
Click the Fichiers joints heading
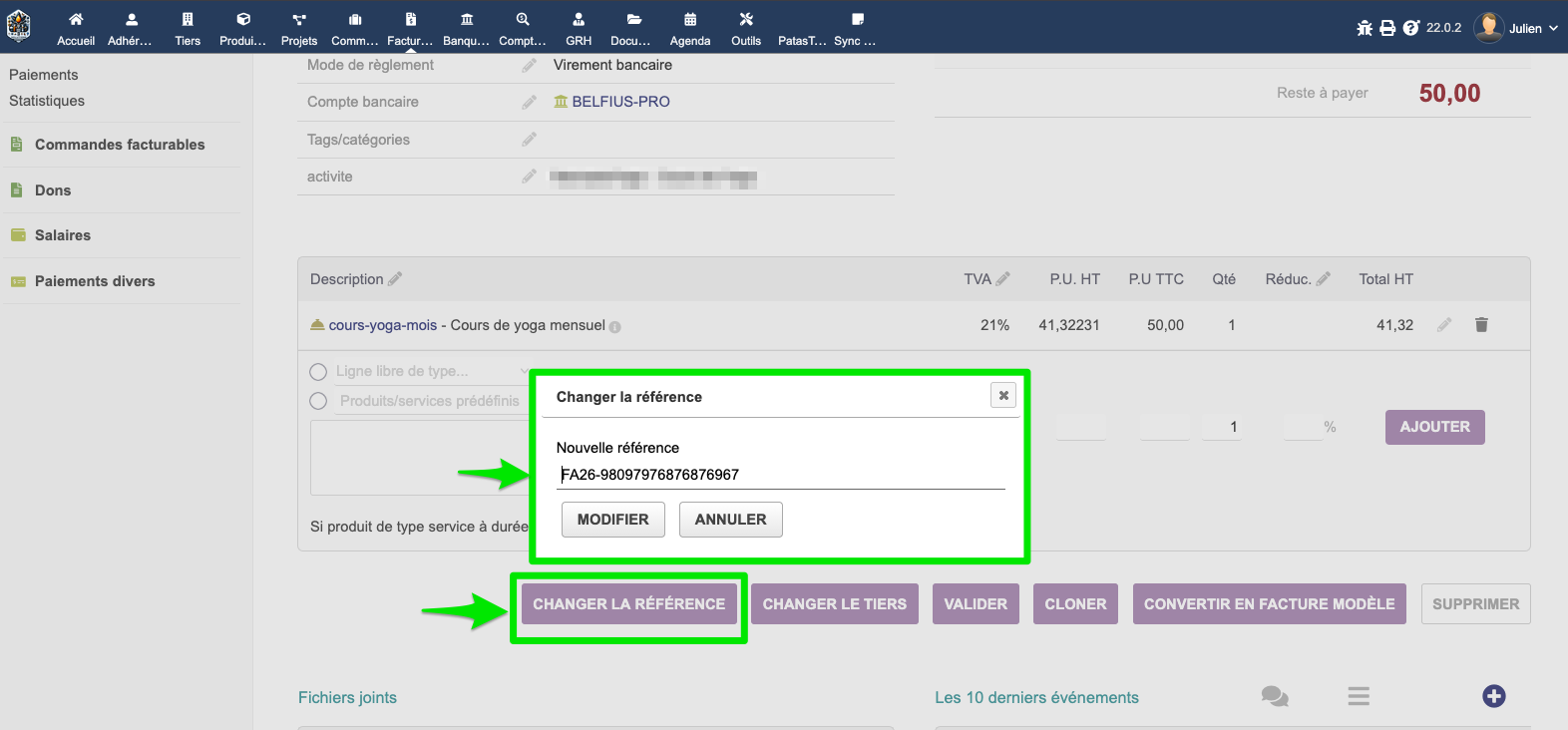(x=347, y=698)
